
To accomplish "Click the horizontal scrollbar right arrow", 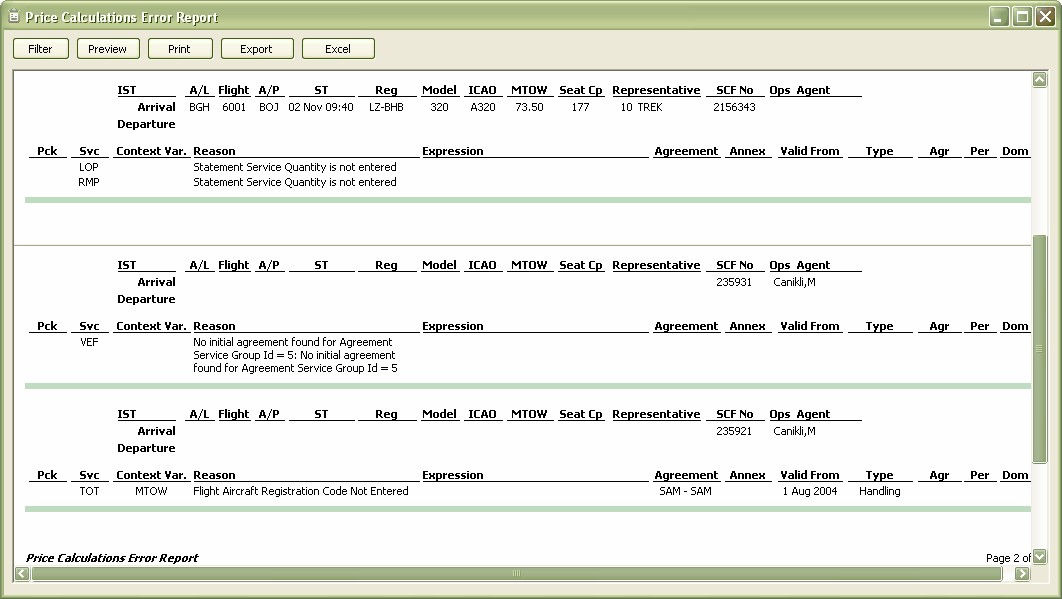I will click(1022, 574).
